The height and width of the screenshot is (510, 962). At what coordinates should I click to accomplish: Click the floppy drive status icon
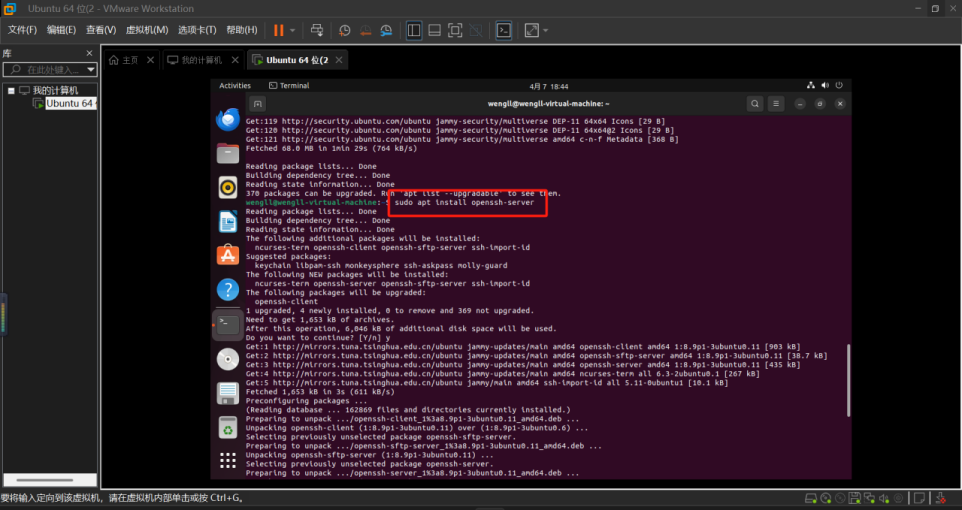[855, 498]
